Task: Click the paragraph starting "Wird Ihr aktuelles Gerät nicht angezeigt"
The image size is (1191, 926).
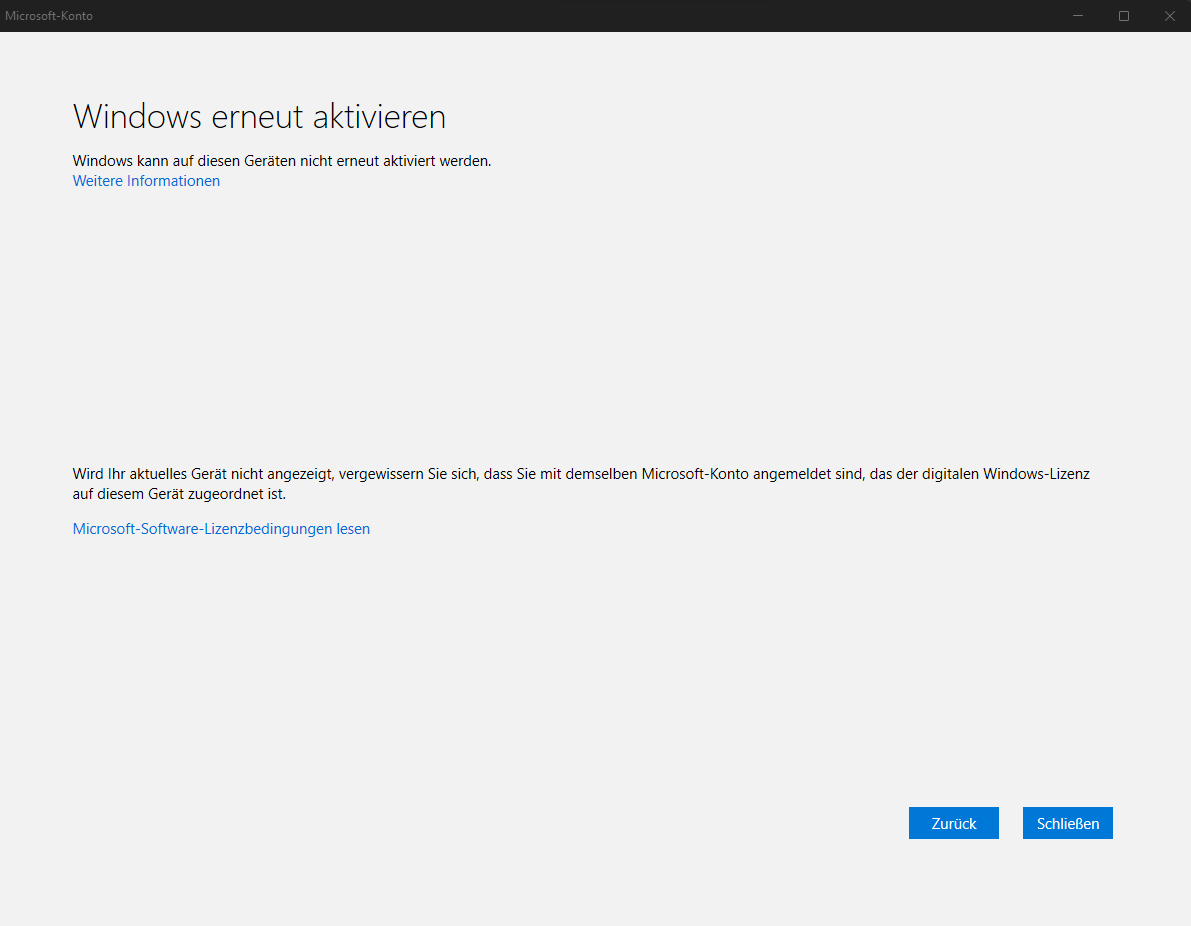Action: [581, 484]
